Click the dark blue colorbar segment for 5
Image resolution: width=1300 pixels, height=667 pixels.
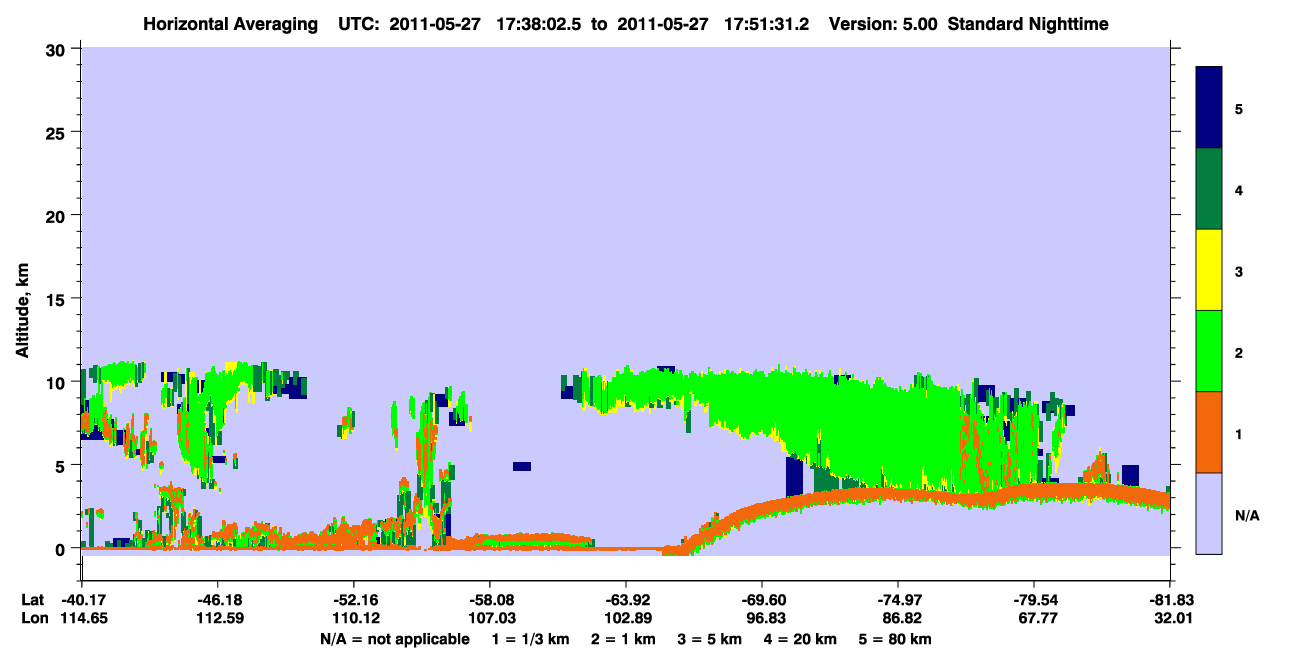tap(1209, 108)
